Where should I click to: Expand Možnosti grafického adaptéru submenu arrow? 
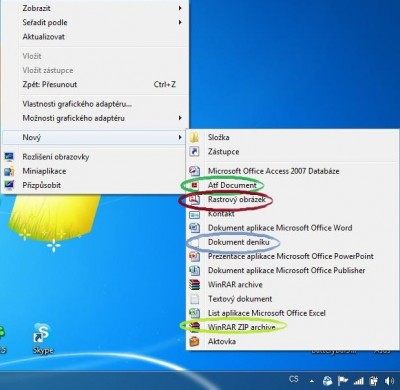180,118
